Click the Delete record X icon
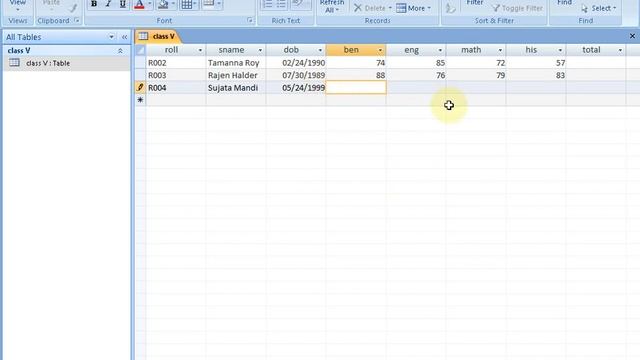Viewport: 640px width, 360px height. coord(358,8)
